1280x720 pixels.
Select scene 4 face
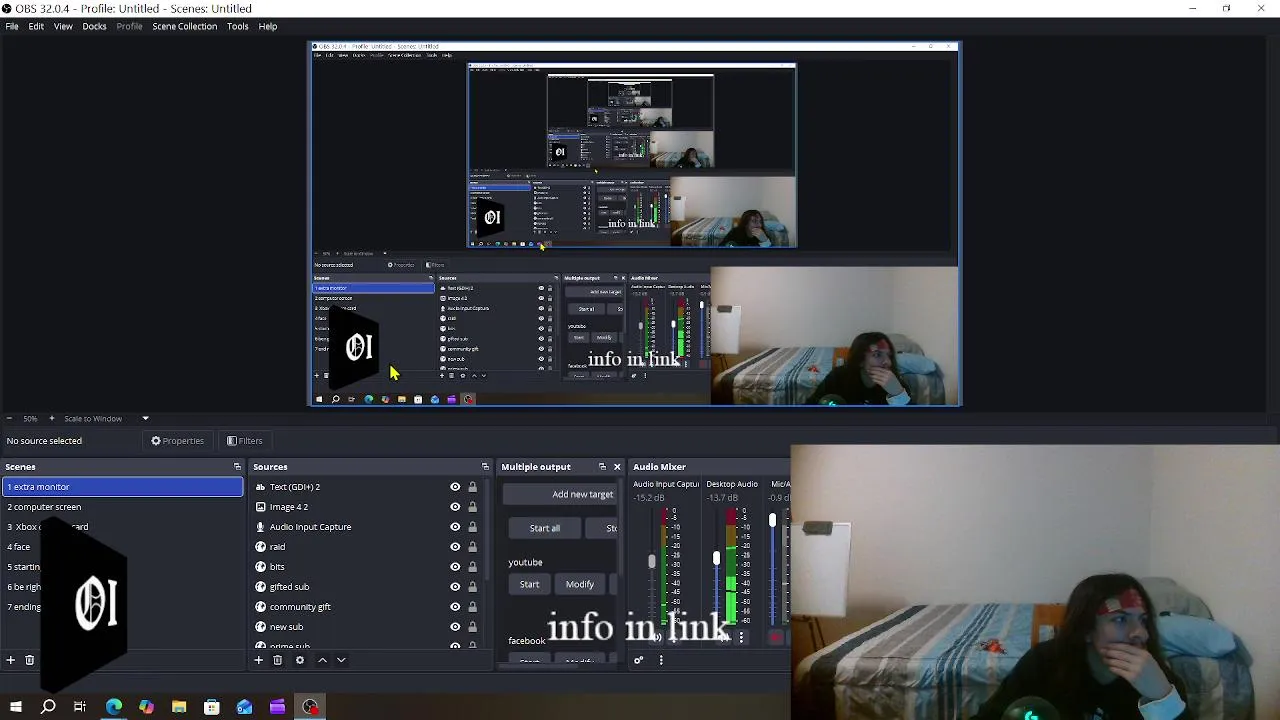point(122,547)
